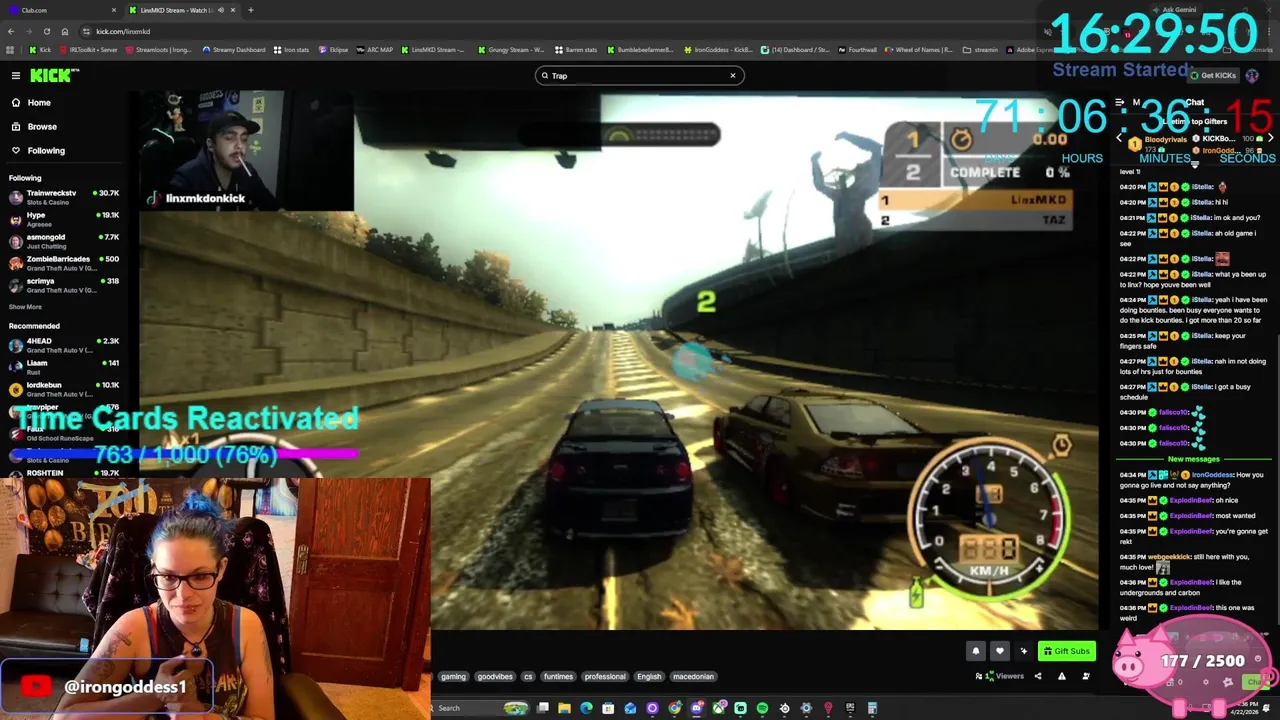Show previous top gifters
The image size is (1280, 720).
click(1120, 138)
